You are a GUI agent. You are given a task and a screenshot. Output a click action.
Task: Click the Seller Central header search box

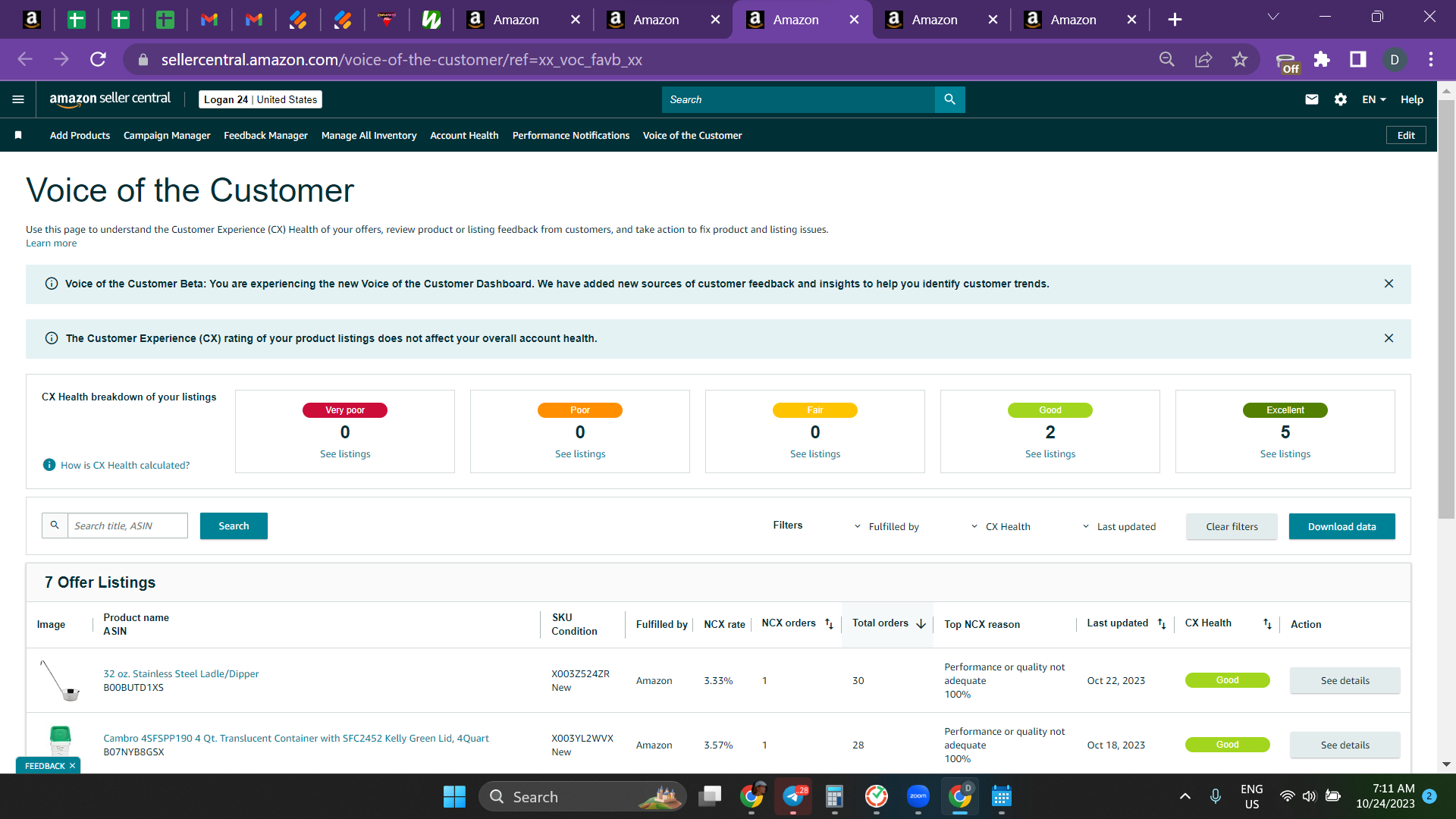[799, 99]
